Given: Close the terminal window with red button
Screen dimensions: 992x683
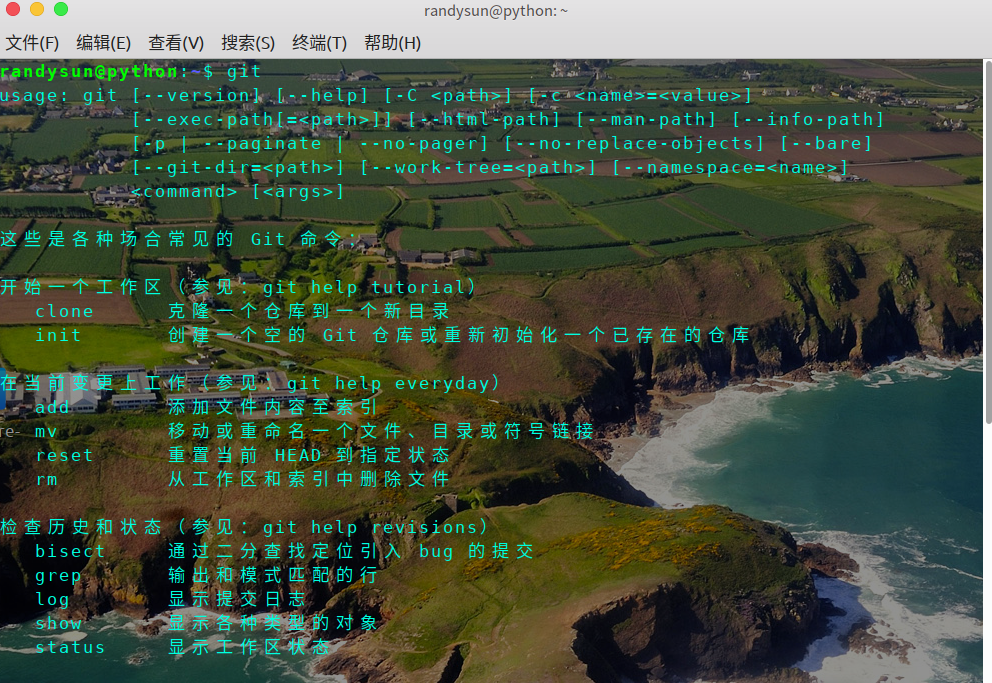Looking at the screenshot, I should click(13, 10).
